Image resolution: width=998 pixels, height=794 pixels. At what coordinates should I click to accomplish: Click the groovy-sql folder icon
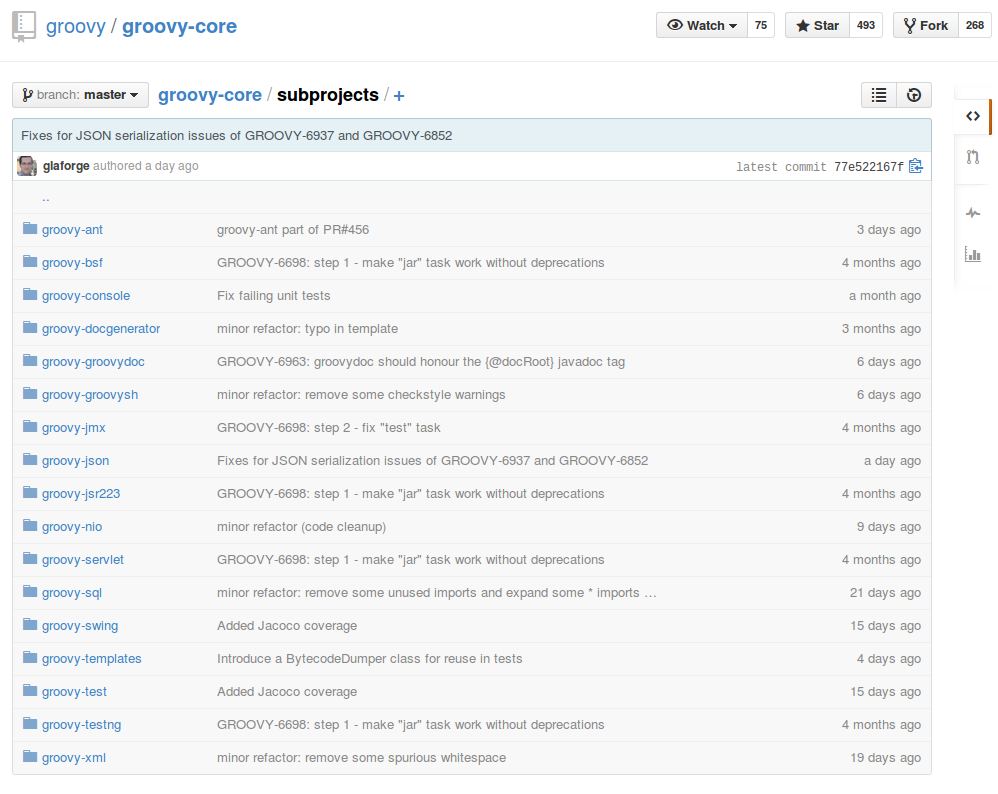[30, 592]
